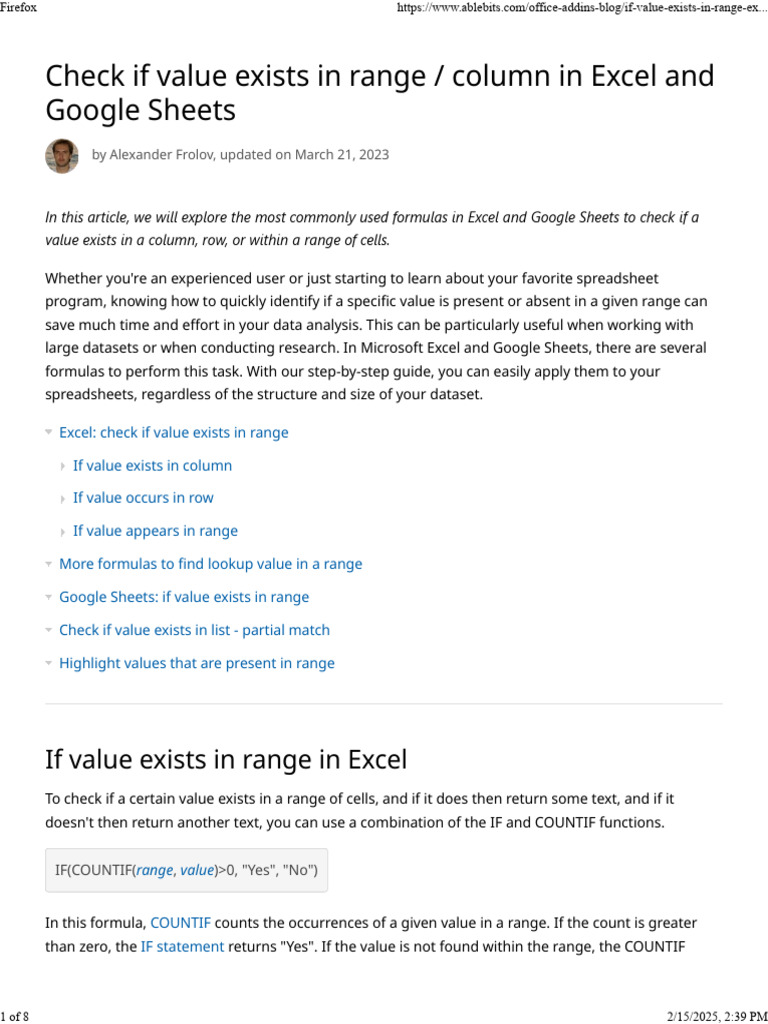The height and width of the screenshot is (1024, 768).
Task: Toggle arrow beside 'Check if value exists in list'
Action: click(49, 630)
